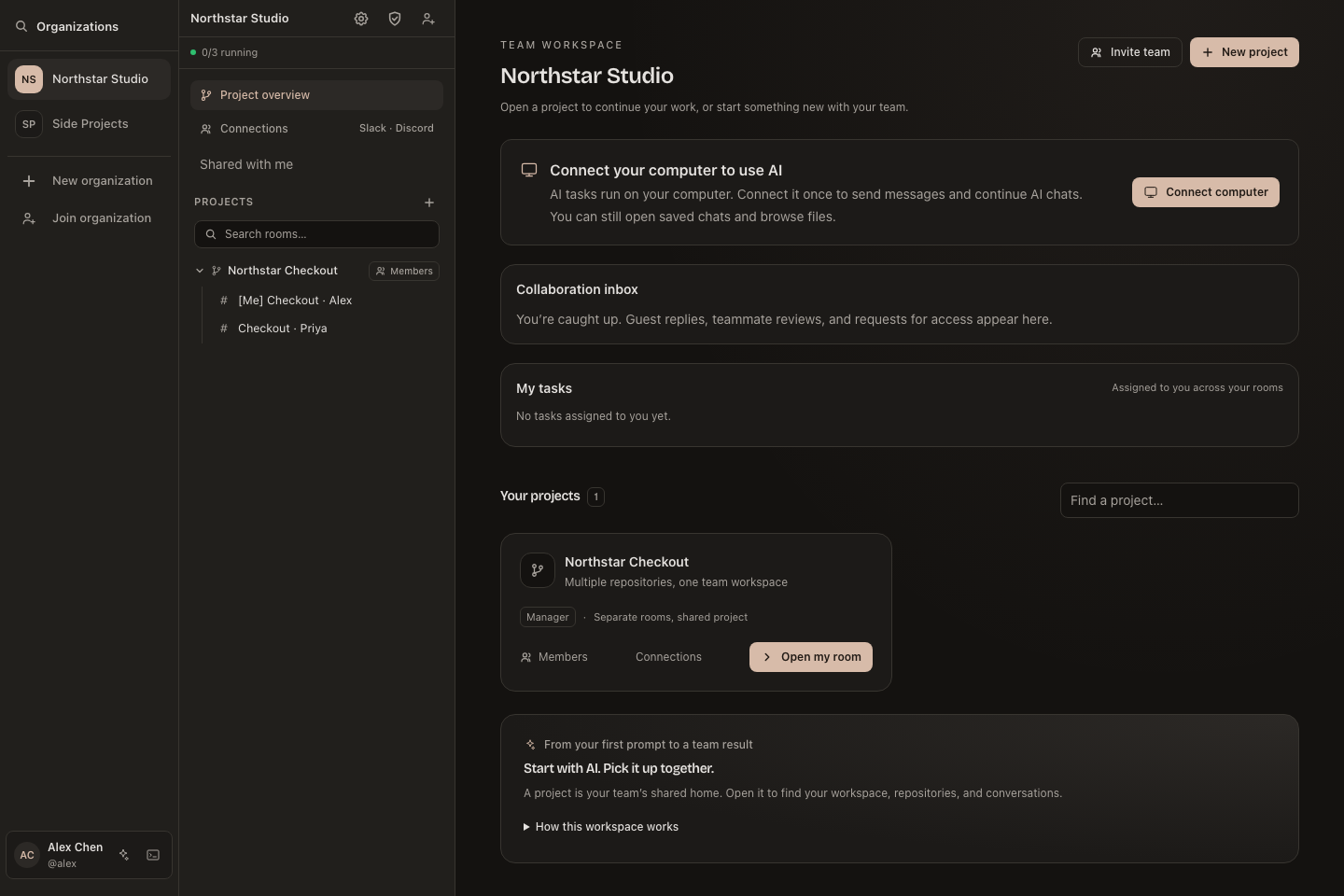
Task: Open terminal icon beside Alex Chen
Action: click(153, 855)
